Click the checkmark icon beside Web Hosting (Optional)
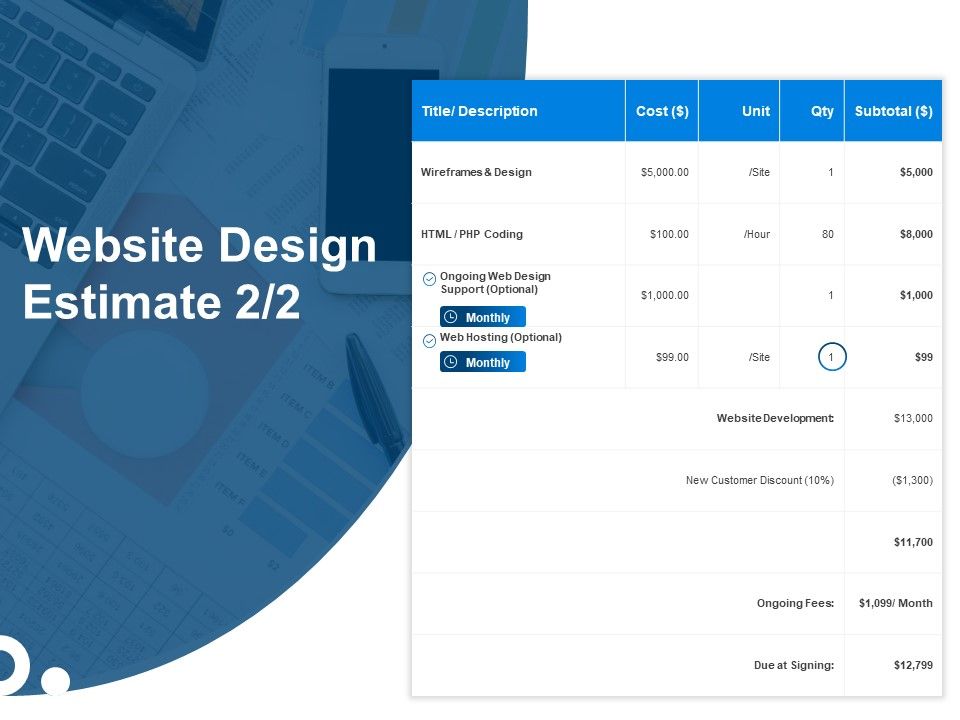Viewport: 960px width, 720px height. click(x=429, y=340)
